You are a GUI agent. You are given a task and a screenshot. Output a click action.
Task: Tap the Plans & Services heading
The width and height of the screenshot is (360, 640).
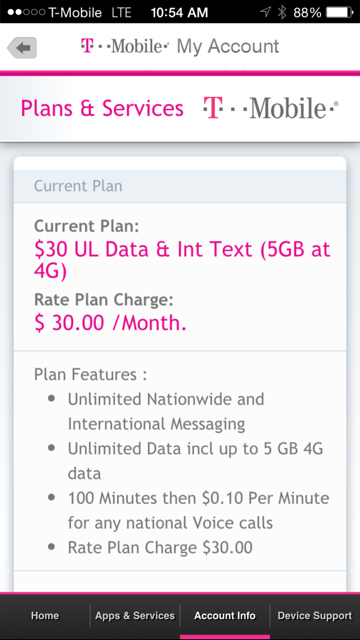click(102, 109)
